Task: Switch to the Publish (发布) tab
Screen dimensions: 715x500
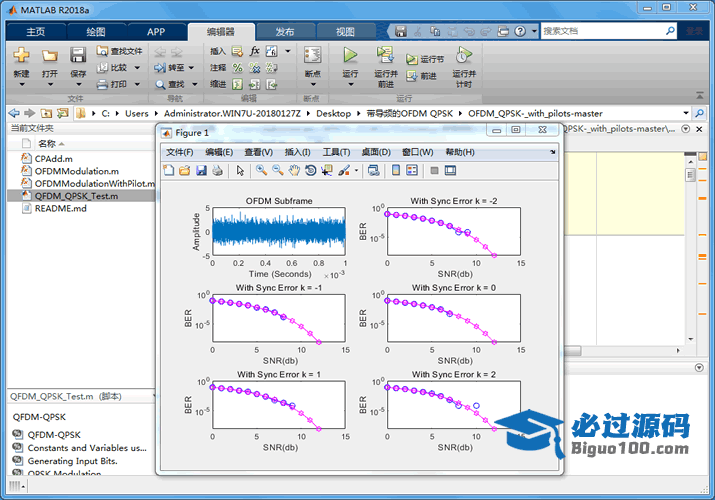Action: [285, 31]
